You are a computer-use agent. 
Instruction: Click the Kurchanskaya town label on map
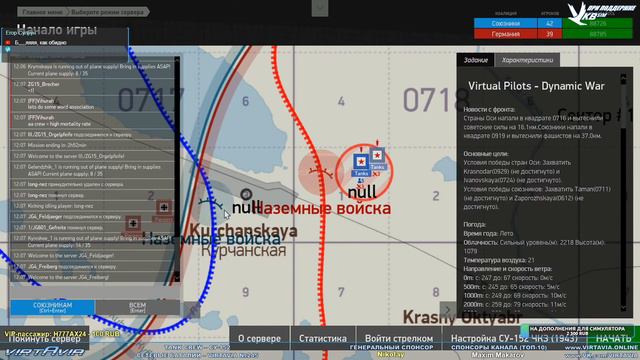click(243, 231)
